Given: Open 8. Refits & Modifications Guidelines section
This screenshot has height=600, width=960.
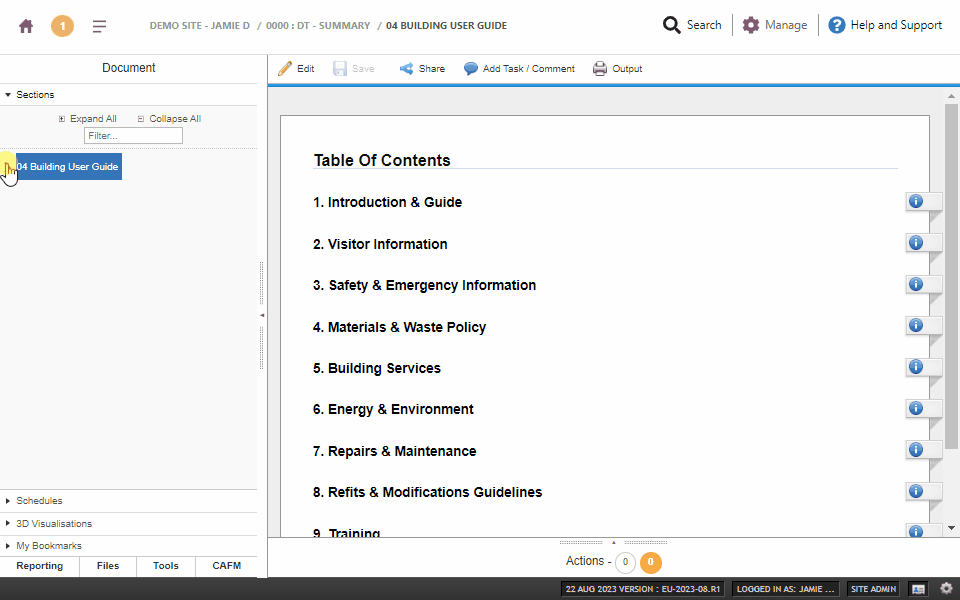Looking at the screenshot, I should pos(427,492).
